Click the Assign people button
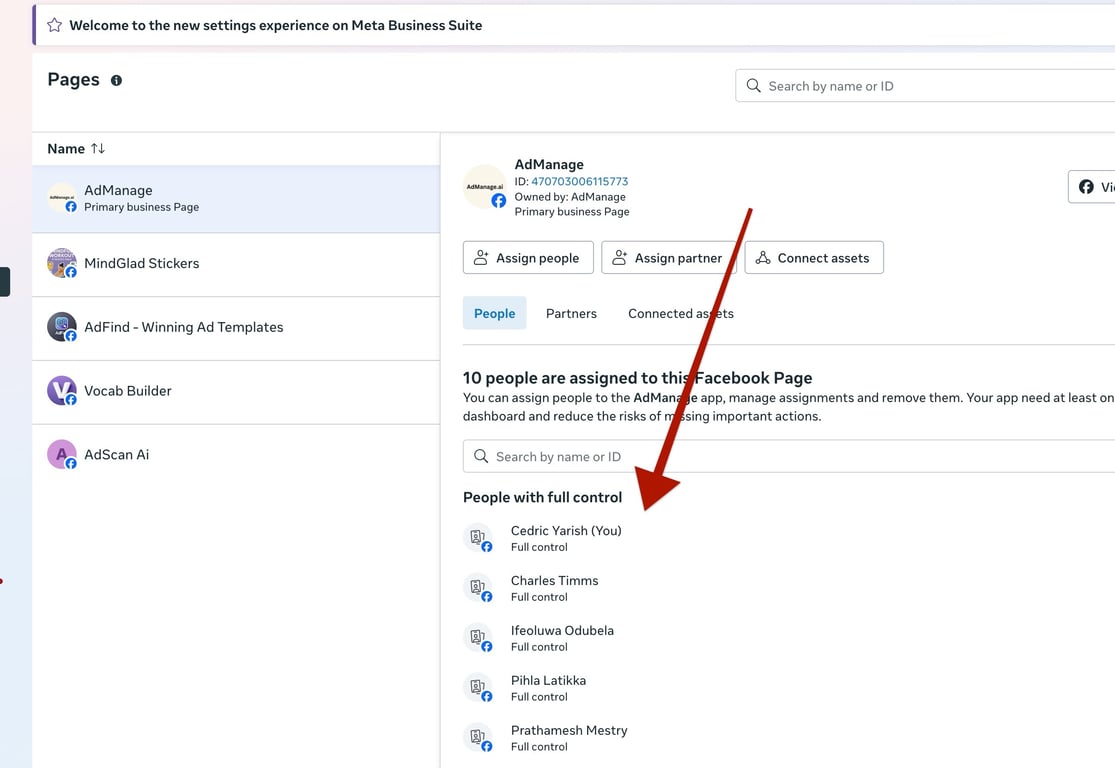Image resolution: width=1115 pixels, height=768 pixels. pyautogui.click(x=527, y=257)
